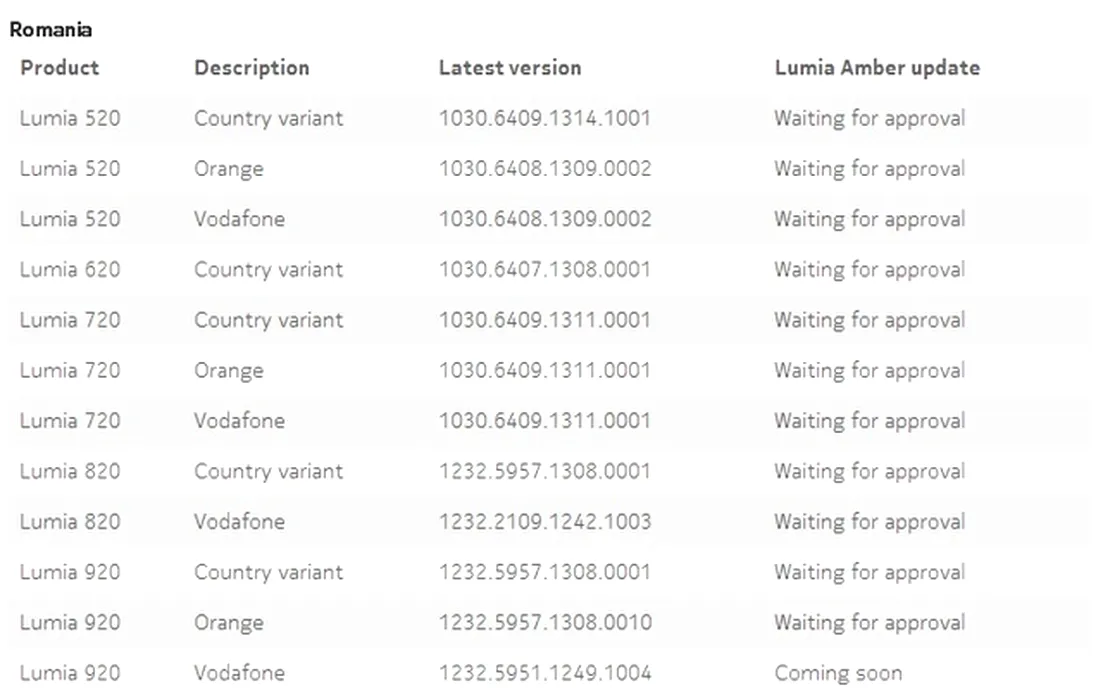Select Waiting for approval for Lumia 920 Orange

870,623
